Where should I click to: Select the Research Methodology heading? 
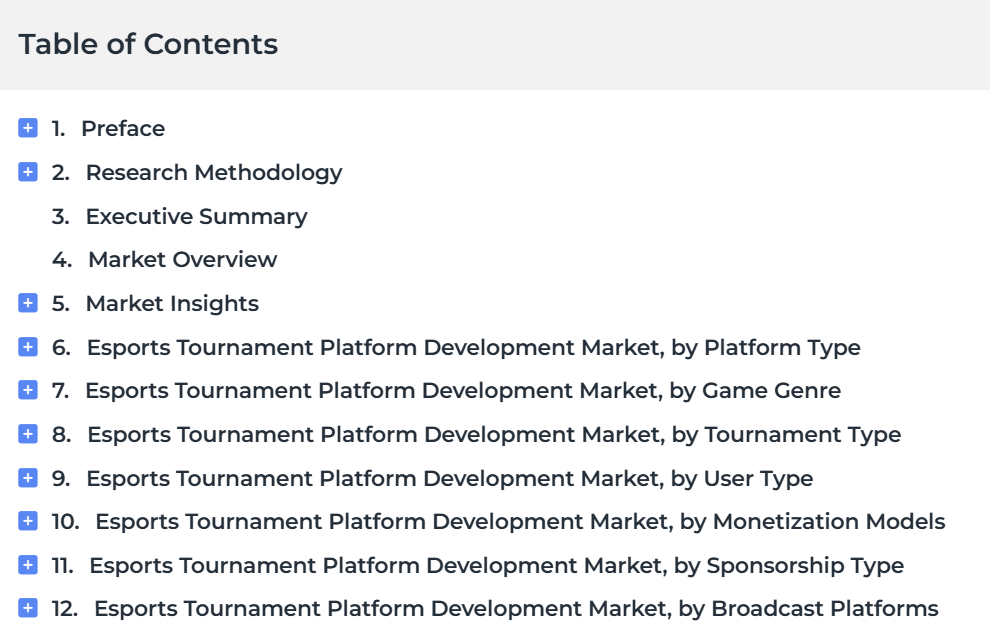point(214,172)
